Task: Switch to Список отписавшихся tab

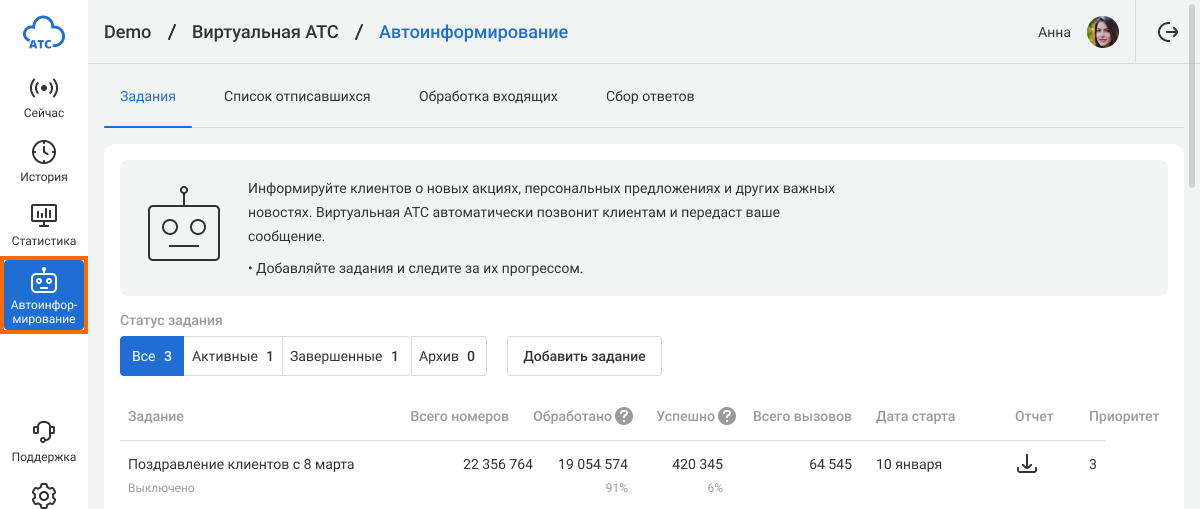Action: (297, 97)
